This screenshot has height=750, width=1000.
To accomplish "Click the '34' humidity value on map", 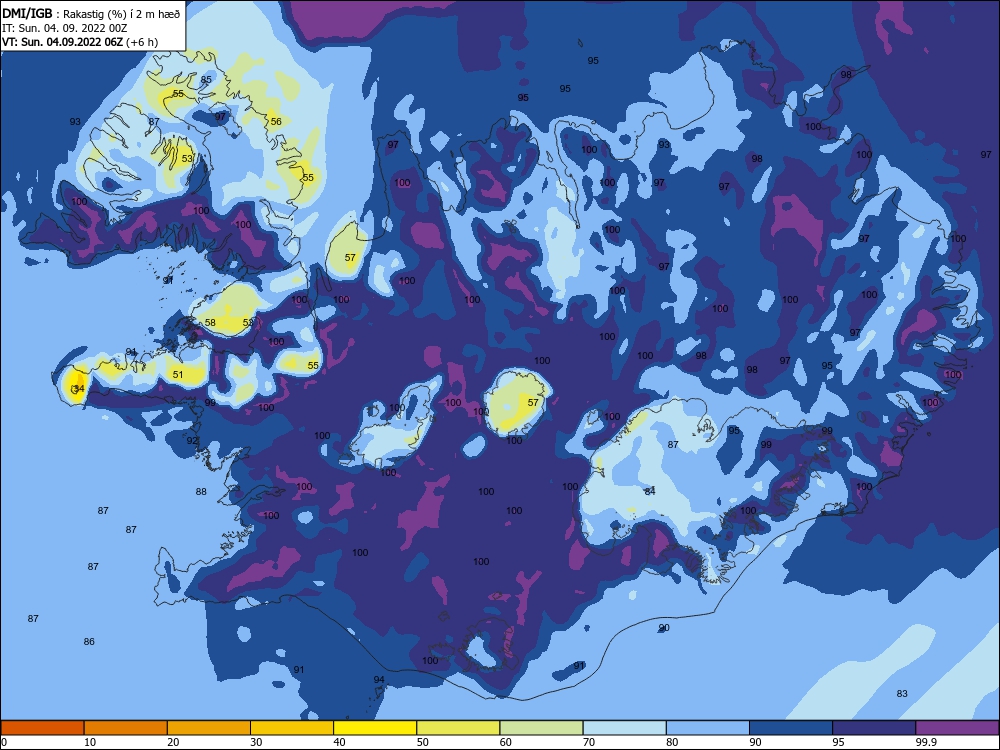I will (78, 388).
